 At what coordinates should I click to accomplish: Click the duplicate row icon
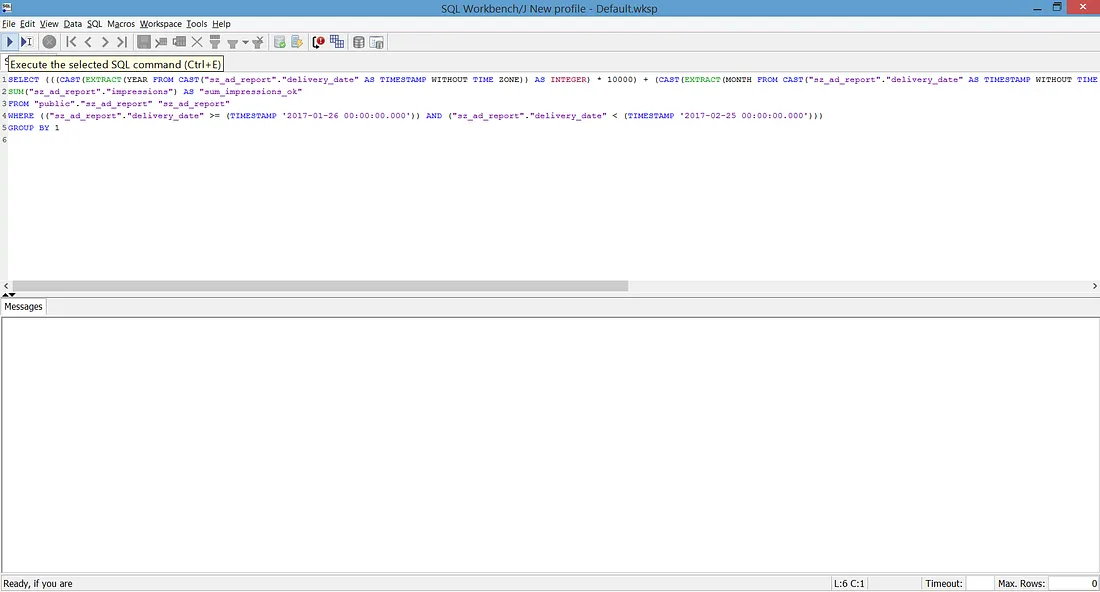pos(180,42)
